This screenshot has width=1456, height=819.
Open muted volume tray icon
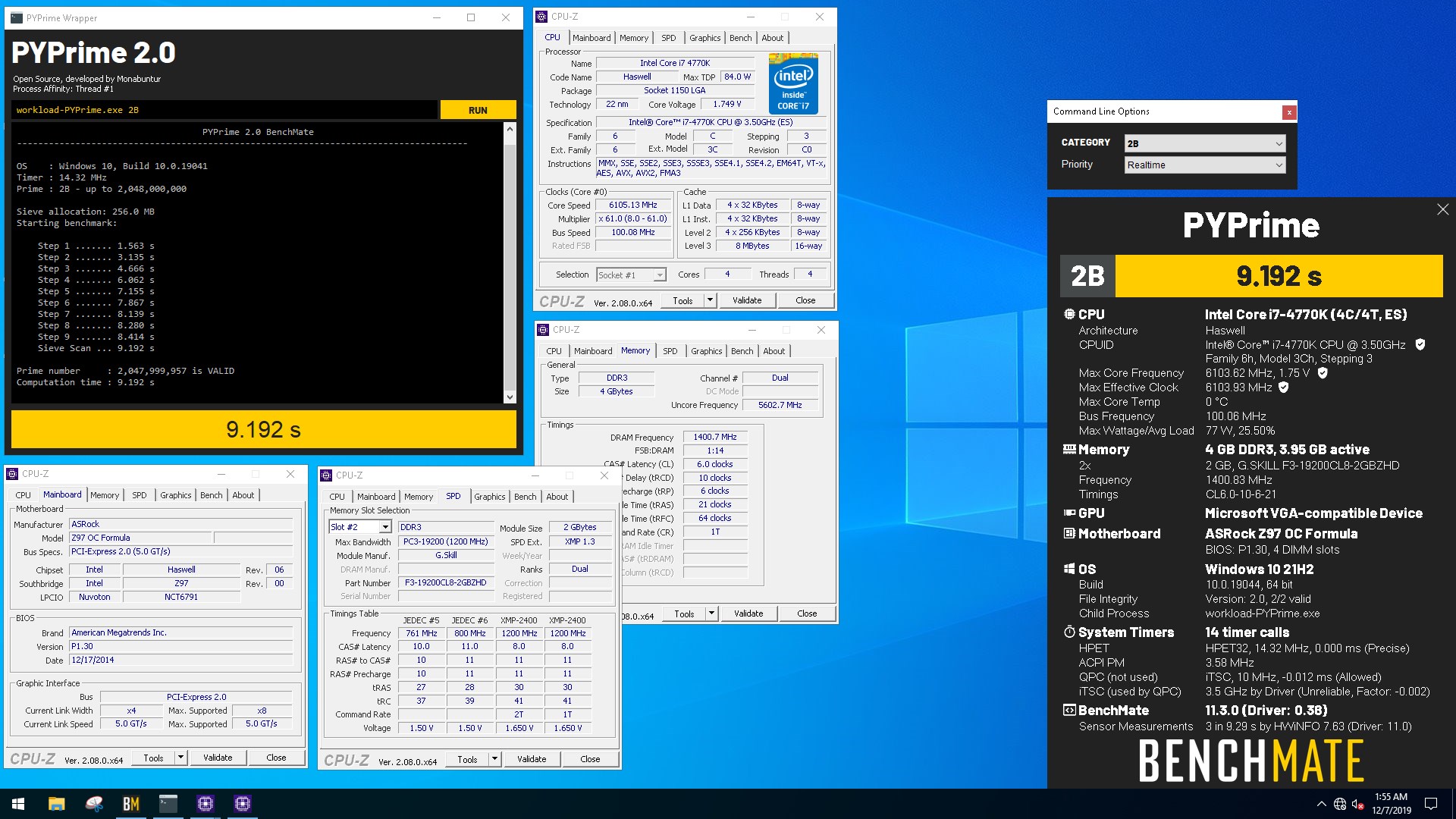1358,804
